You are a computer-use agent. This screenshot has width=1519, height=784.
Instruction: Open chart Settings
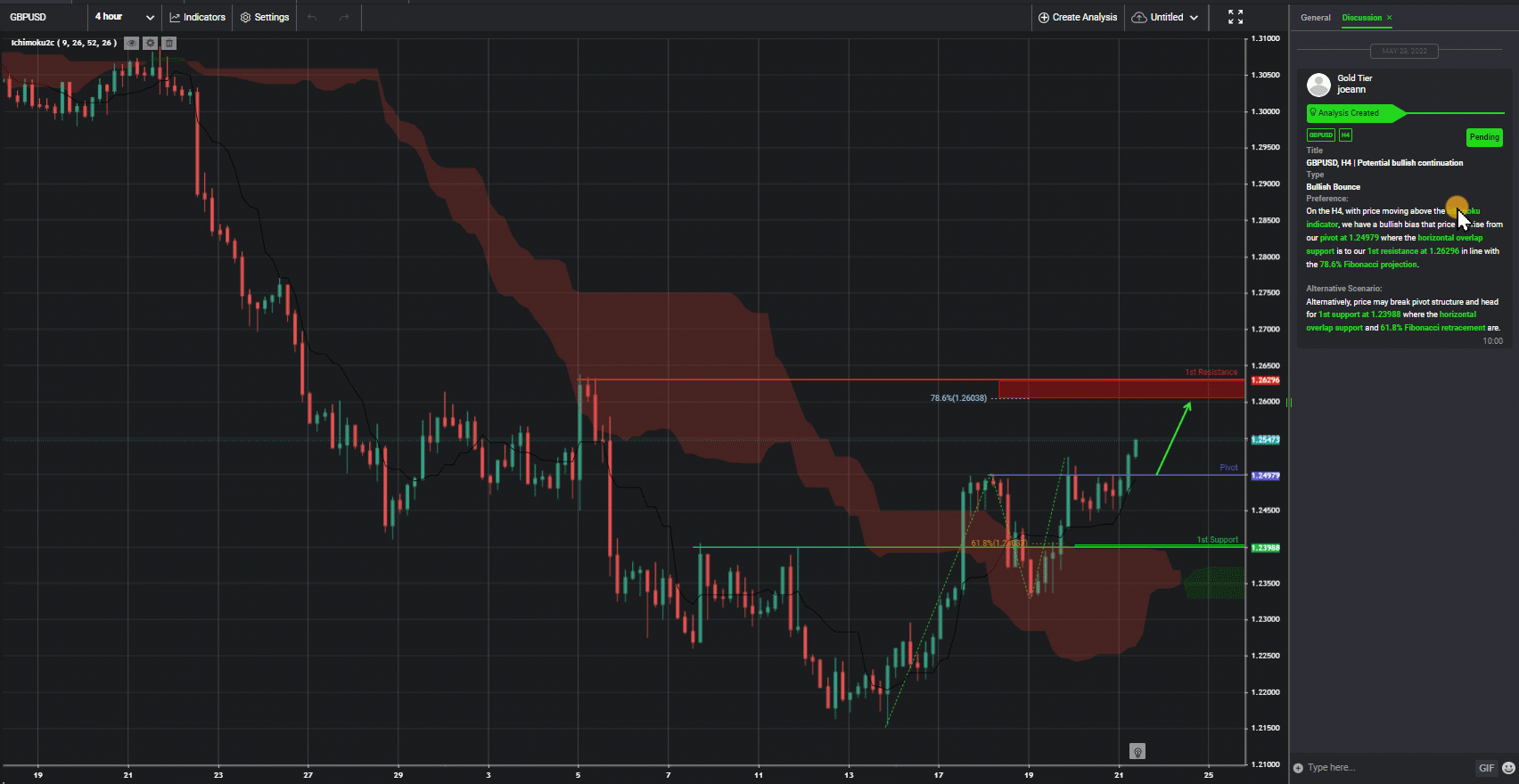pos(265,17)
